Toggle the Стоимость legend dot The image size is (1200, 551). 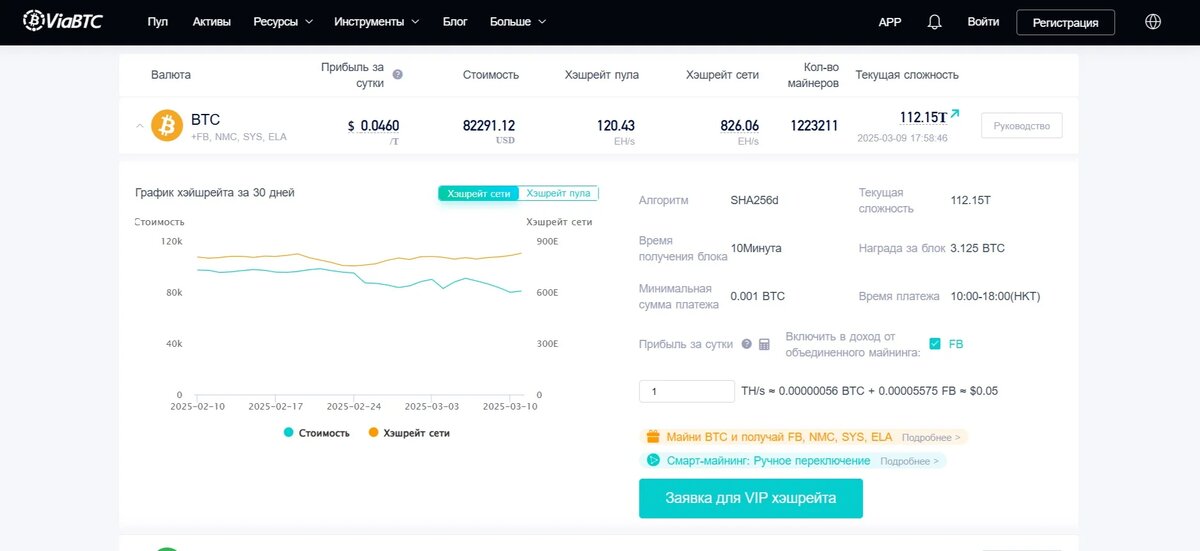click(289, 433)
